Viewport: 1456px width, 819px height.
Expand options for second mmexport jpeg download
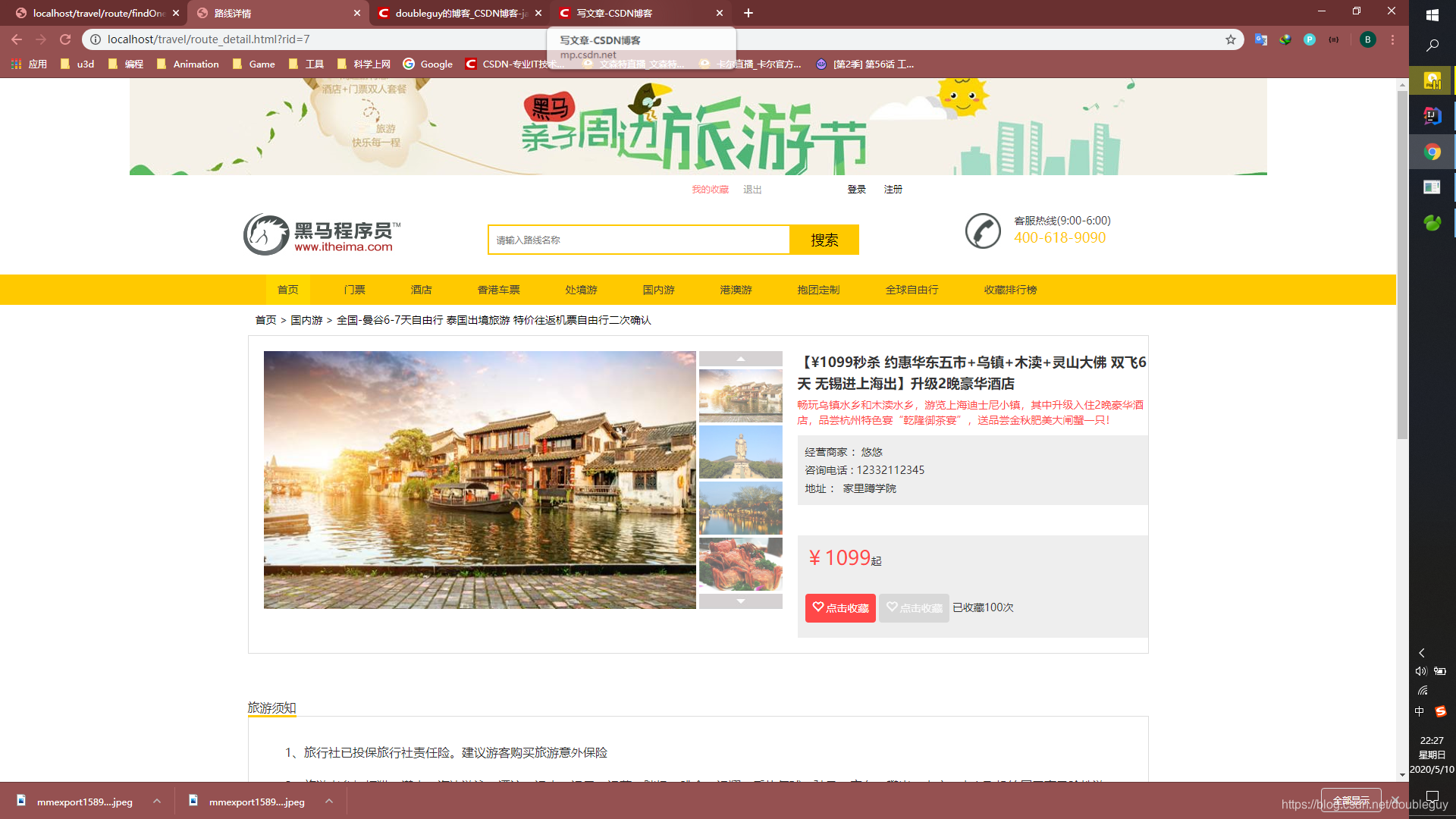[329, 801]
